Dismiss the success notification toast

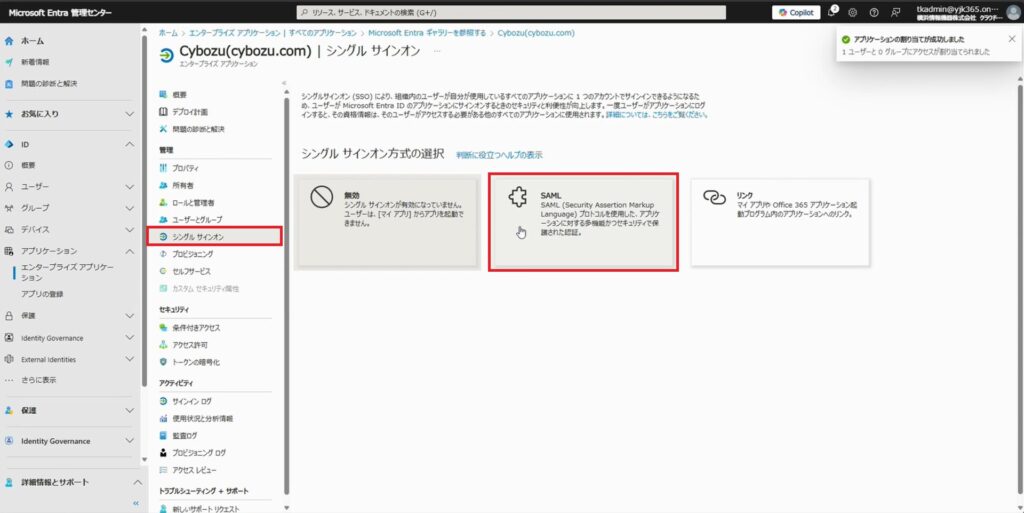(1011, 38)
